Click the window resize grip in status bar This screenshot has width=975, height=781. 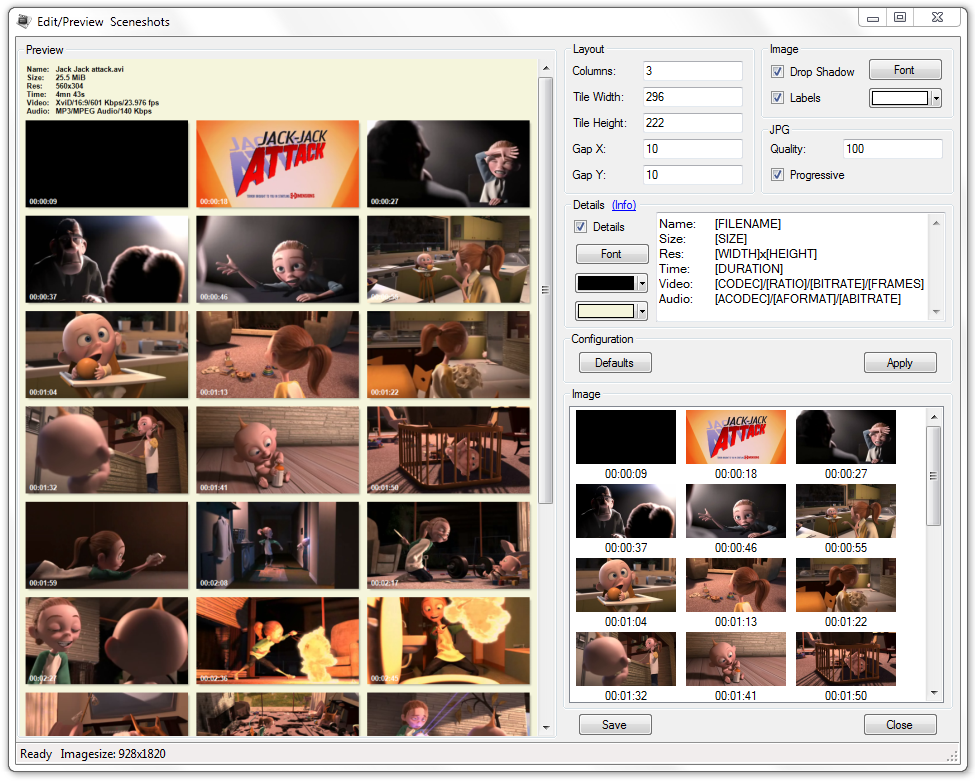952,756
